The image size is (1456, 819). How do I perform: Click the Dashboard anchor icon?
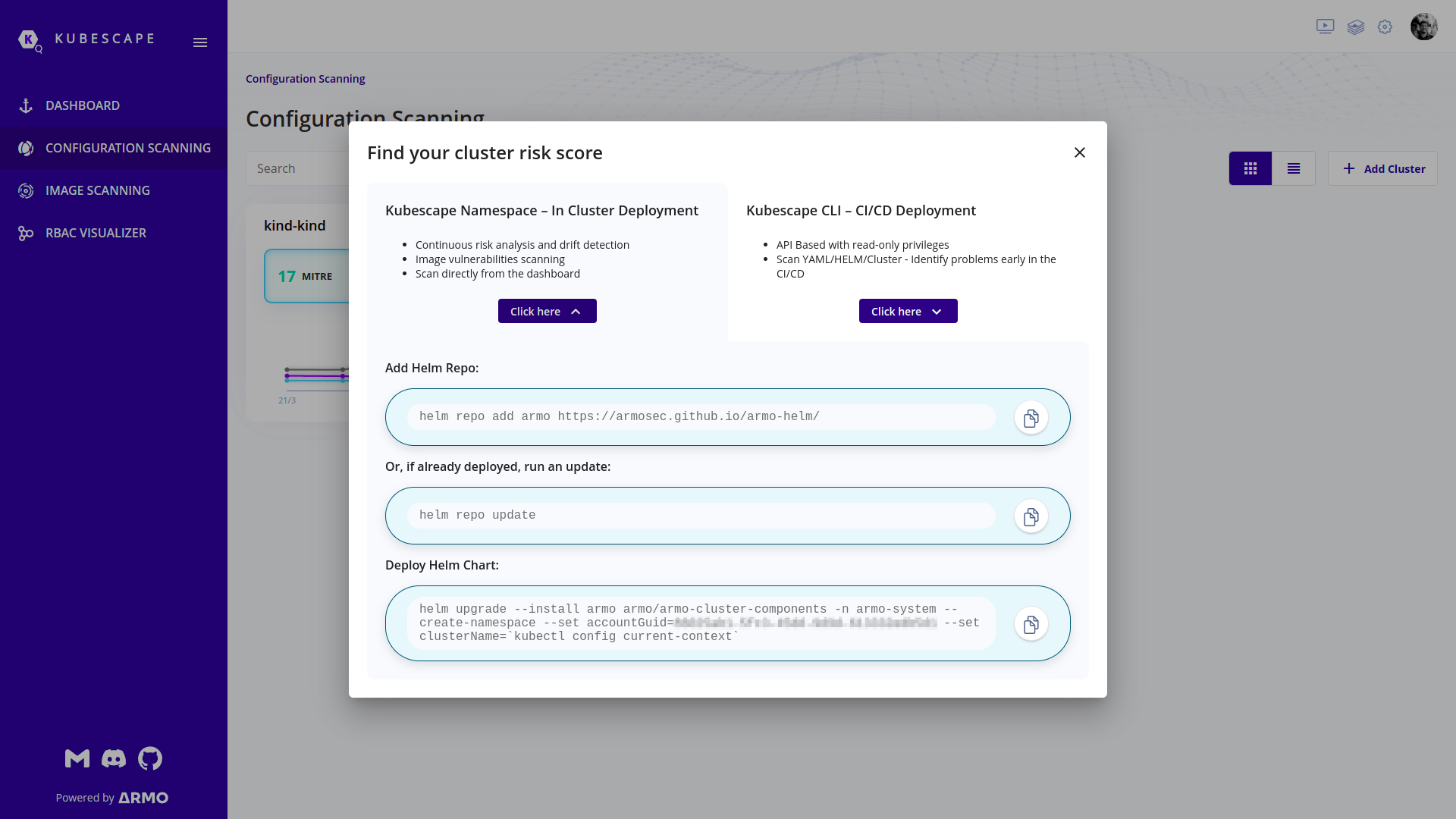pyautogui.click(x=26, y=105)
